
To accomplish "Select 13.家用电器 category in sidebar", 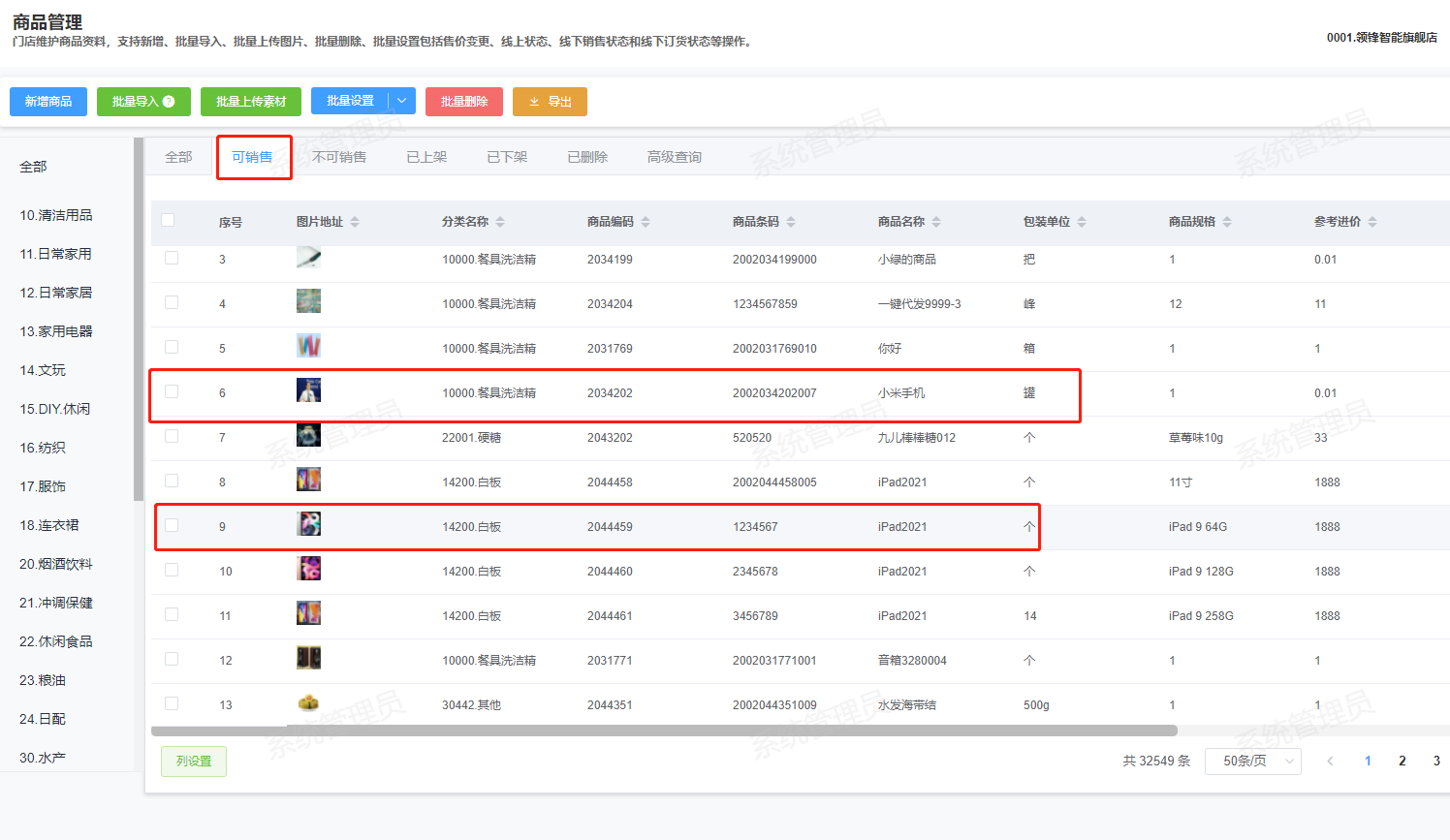I will [x=56, y=331].
